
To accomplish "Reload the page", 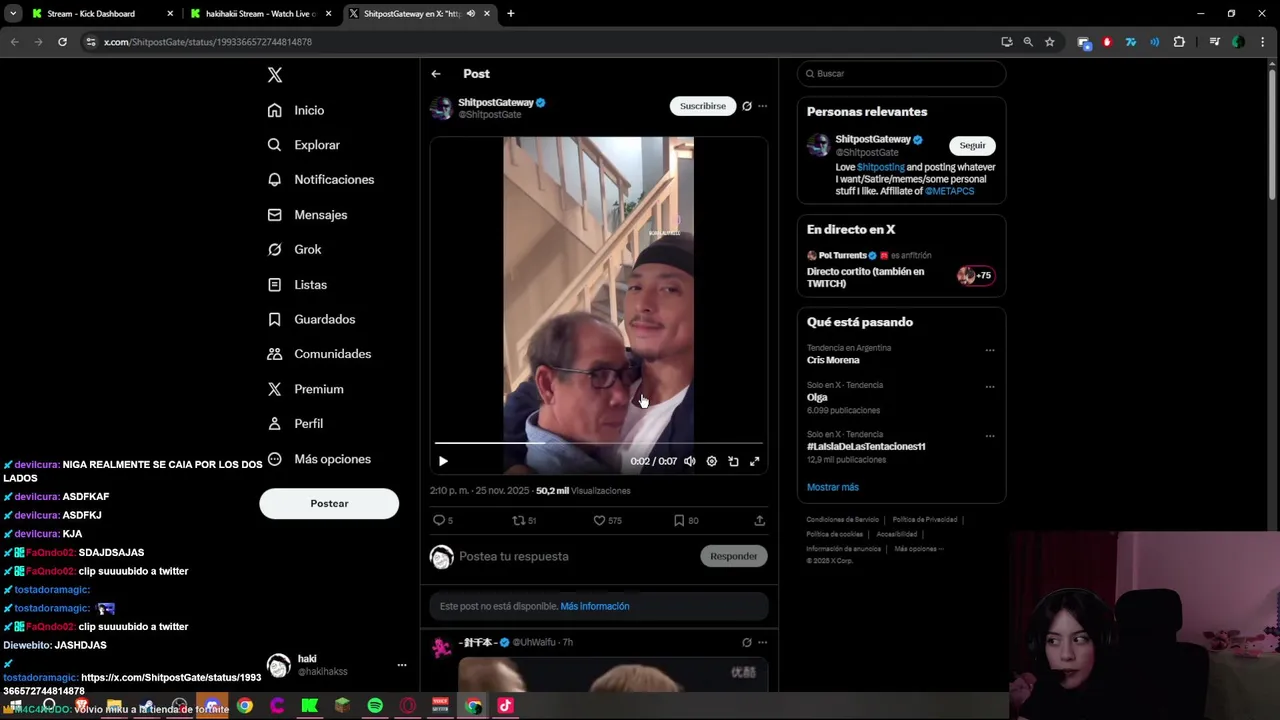I will (x=62, y=42).
